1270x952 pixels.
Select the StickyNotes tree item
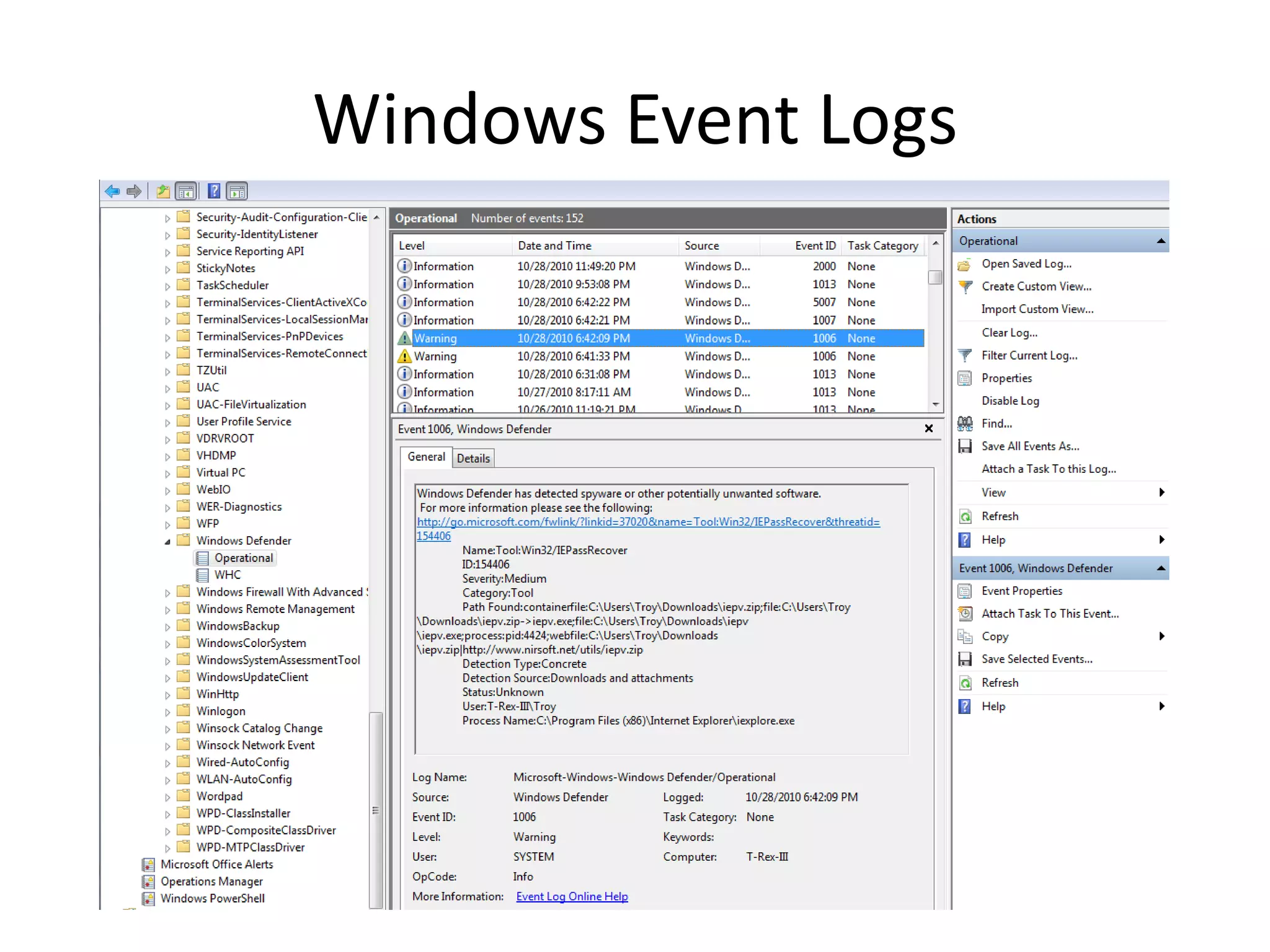pyautogui.click(x=226, y=269)
